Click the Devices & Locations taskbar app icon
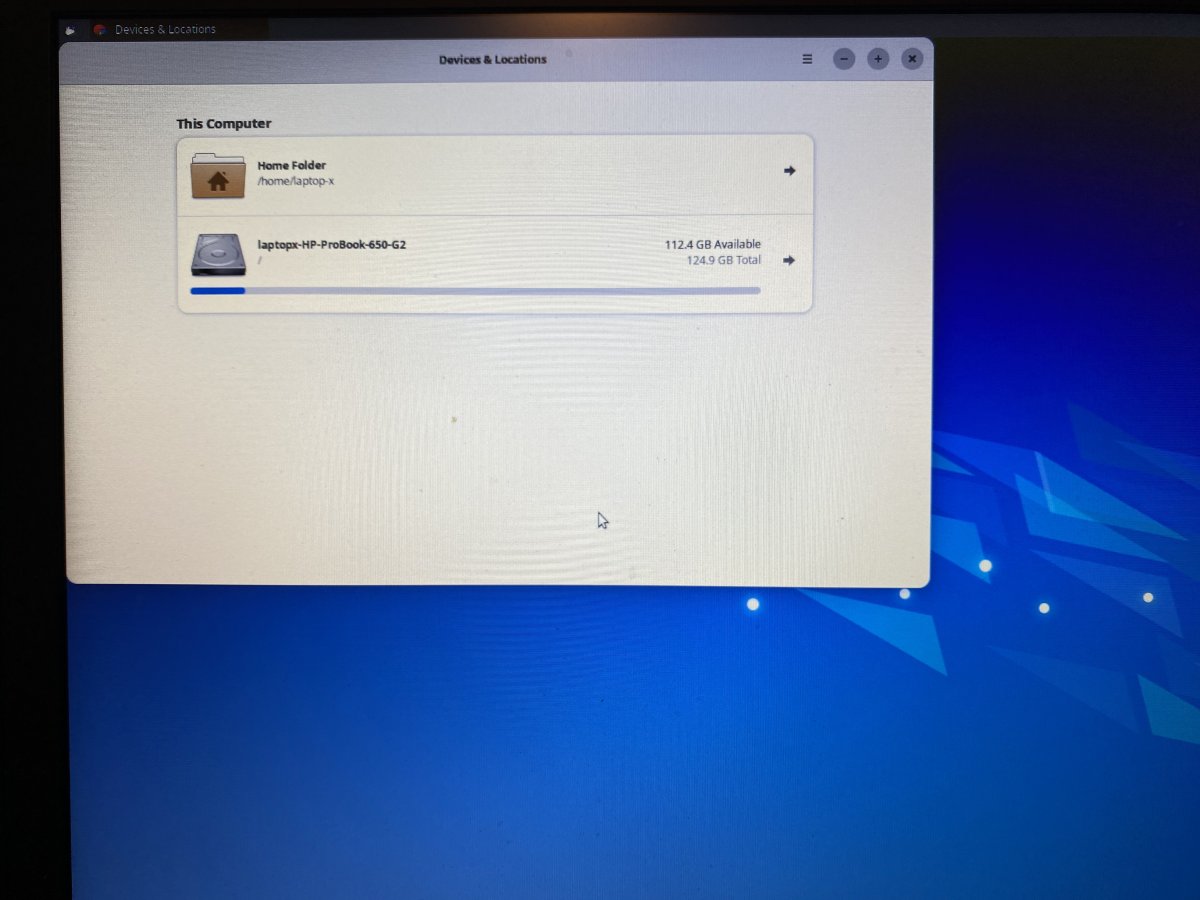The height and width of the screenshot is (900, 1200). (x=100, y=30)
